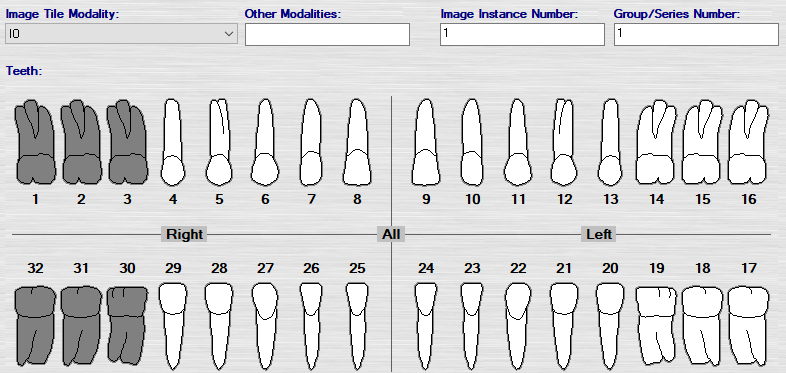
Task: Click the Image Instance Number field
Action: (x=522, y=35)
